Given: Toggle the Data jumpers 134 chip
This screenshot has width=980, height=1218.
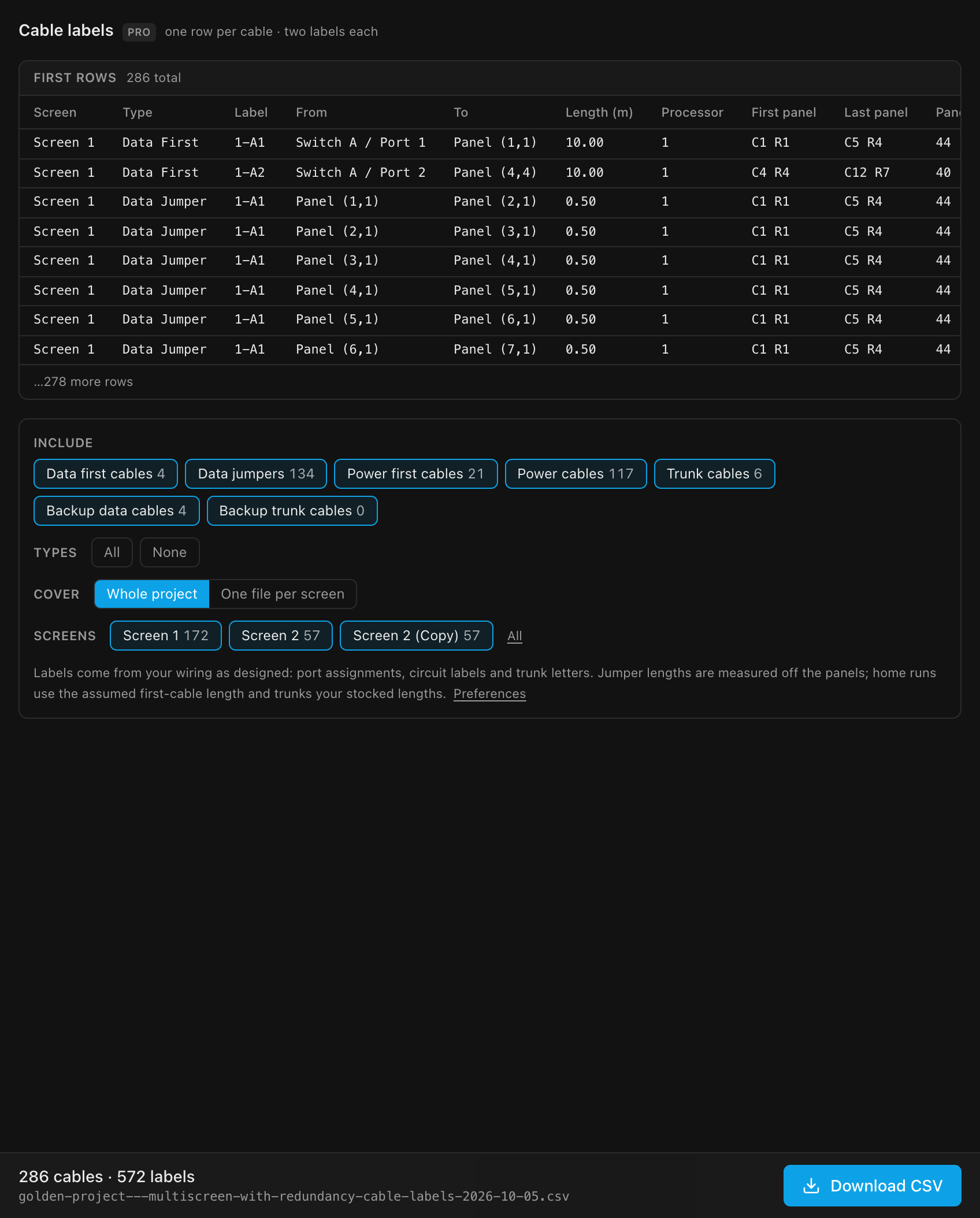Looking at the screenshot, I should 256,474.
